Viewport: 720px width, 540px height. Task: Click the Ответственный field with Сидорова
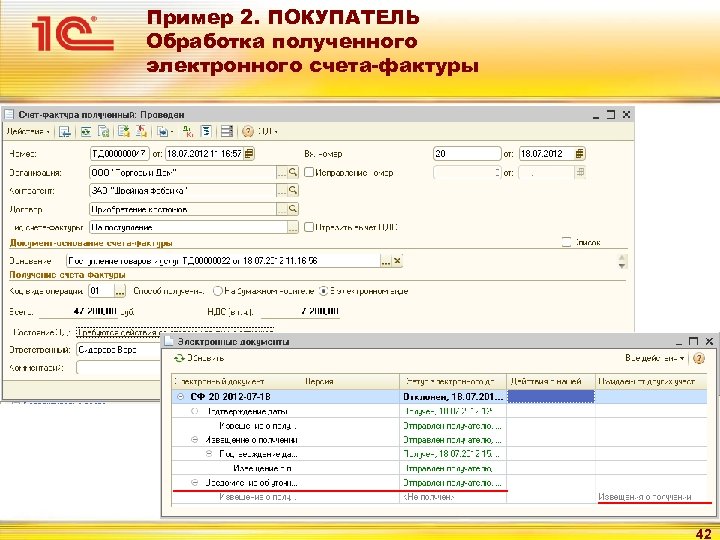[x=118, y=350]
